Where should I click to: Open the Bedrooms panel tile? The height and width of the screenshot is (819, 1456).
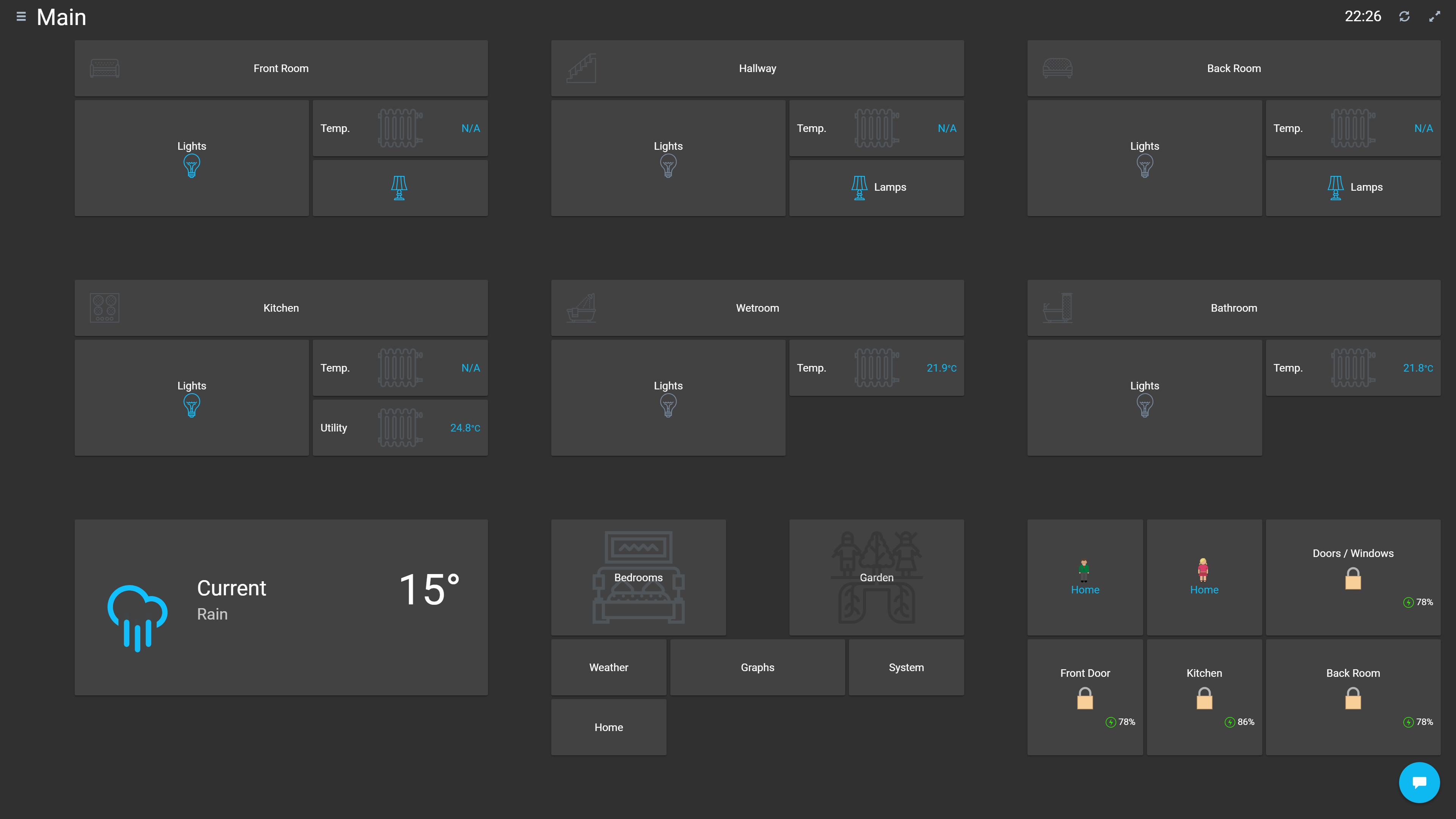[638, 577]
